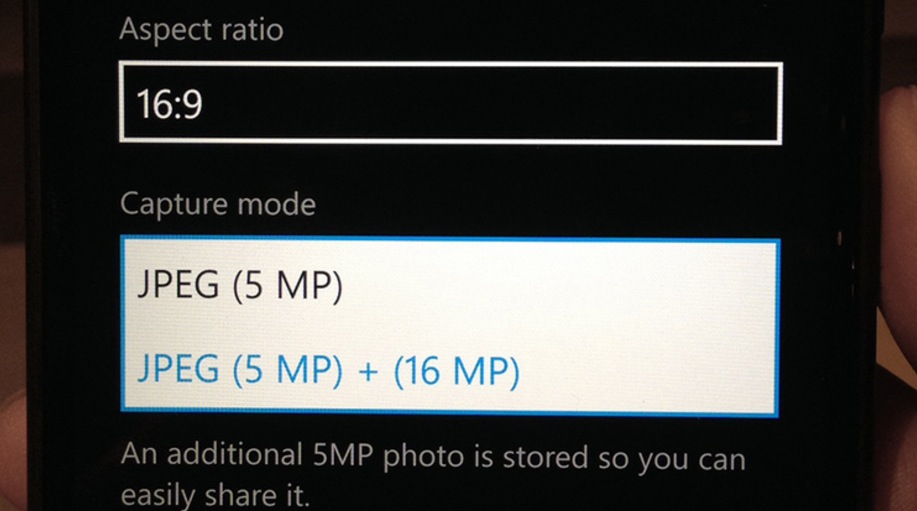
Task: Click the blue border of capture mode list
Action: tap(450, 239)
